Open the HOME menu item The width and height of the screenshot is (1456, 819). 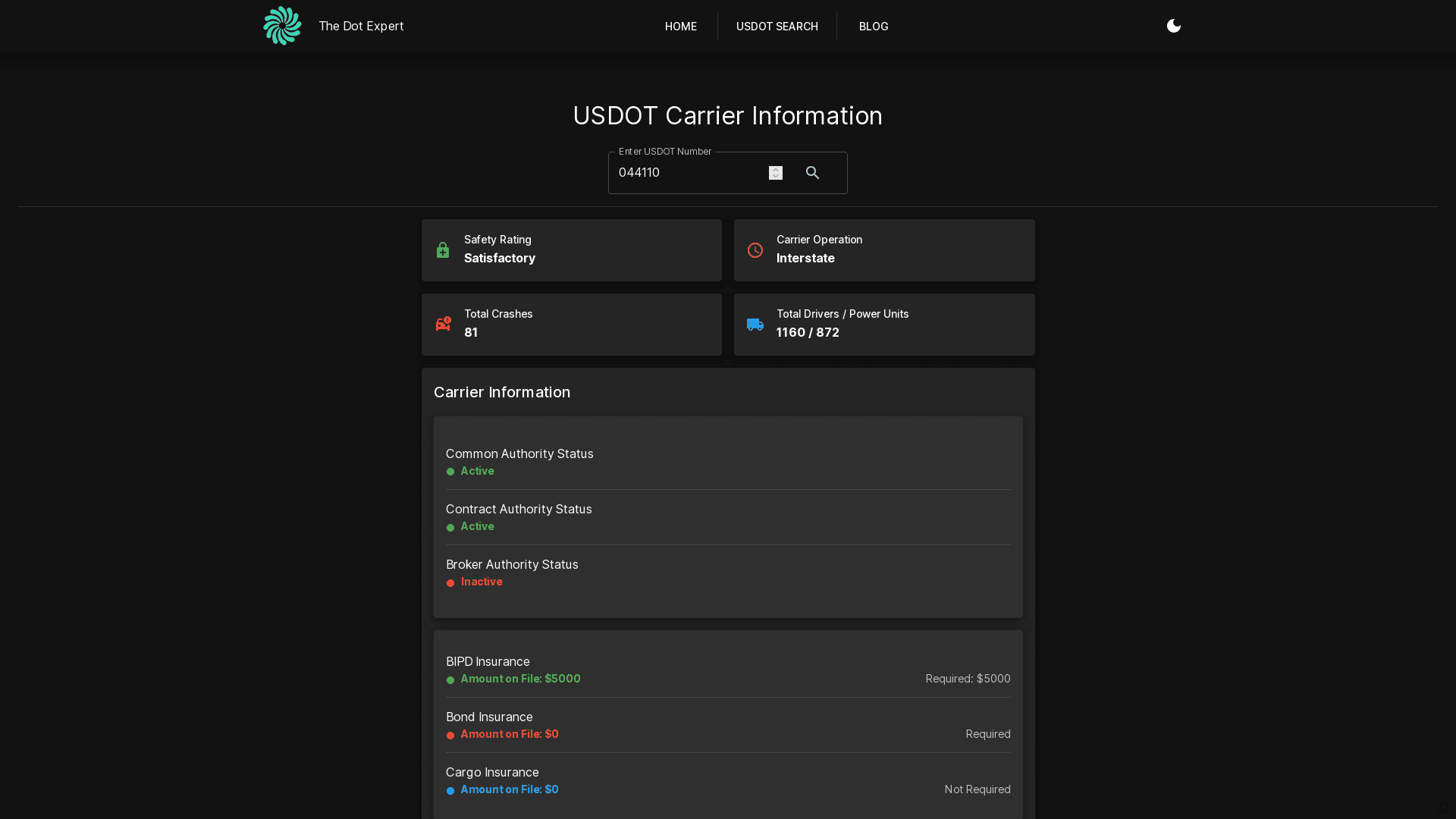tap(680, 27)
